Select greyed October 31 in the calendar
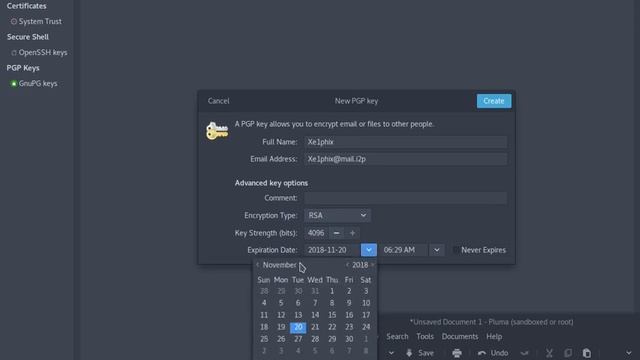 [x=315, y=291]
